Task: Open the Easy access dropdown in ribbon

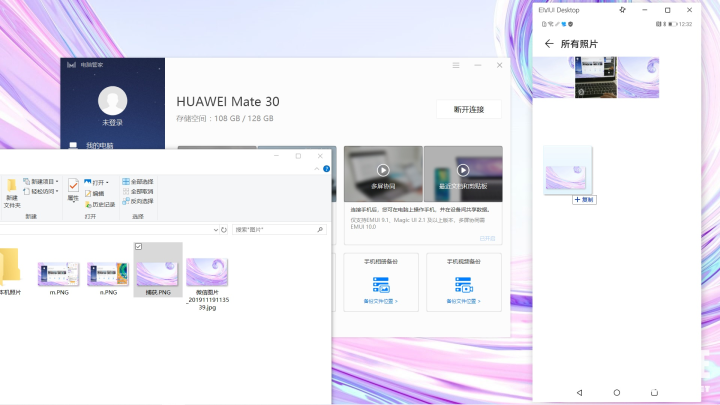Action: (x=41, y=191)
